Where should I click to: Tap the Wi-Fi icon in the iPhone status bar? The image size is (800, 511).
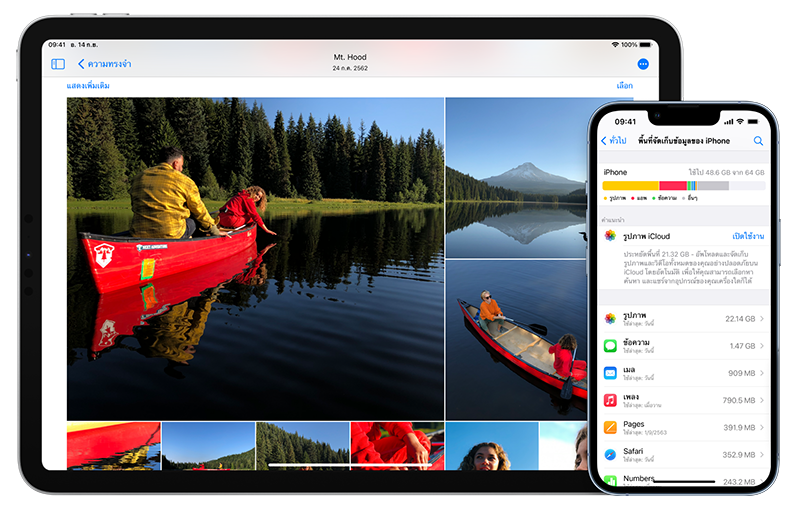click(740, 121)
